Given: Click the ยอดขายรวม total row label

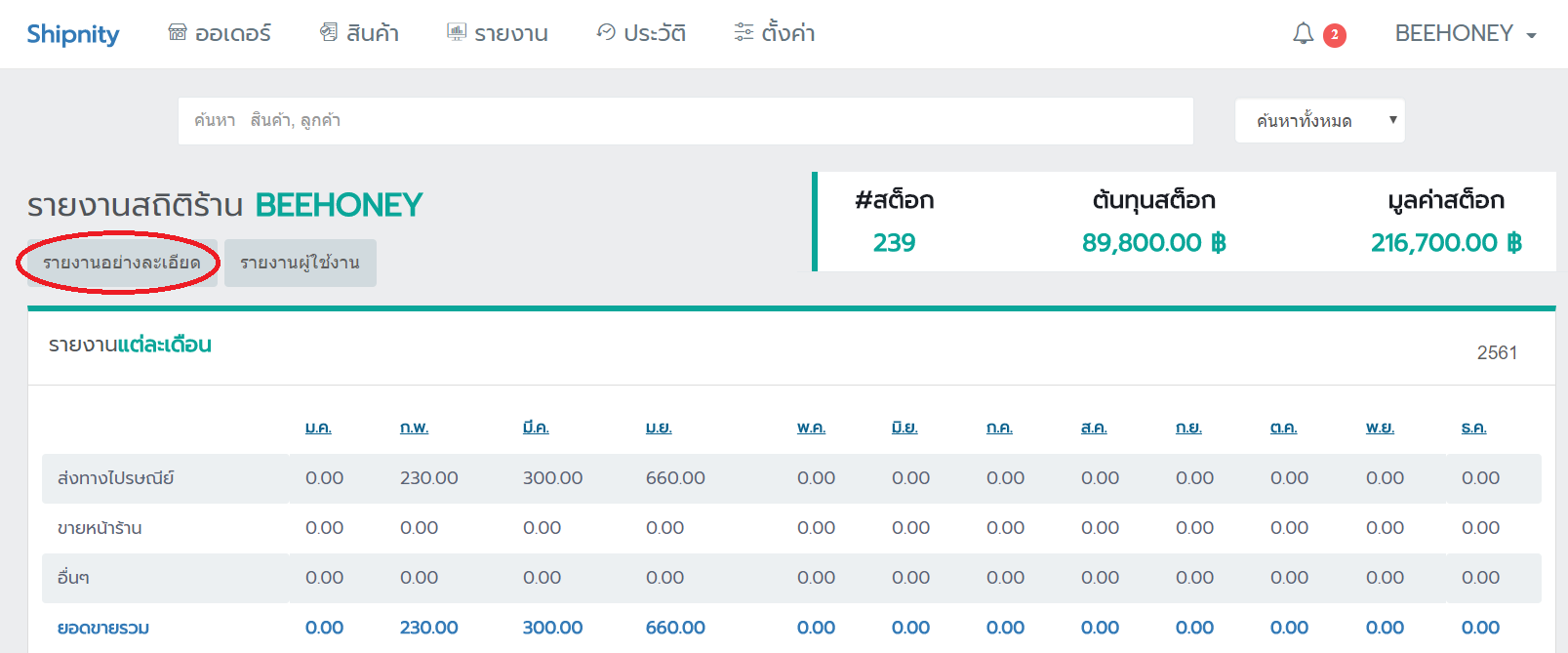Looking at the screenshot, I should [103, 628].
